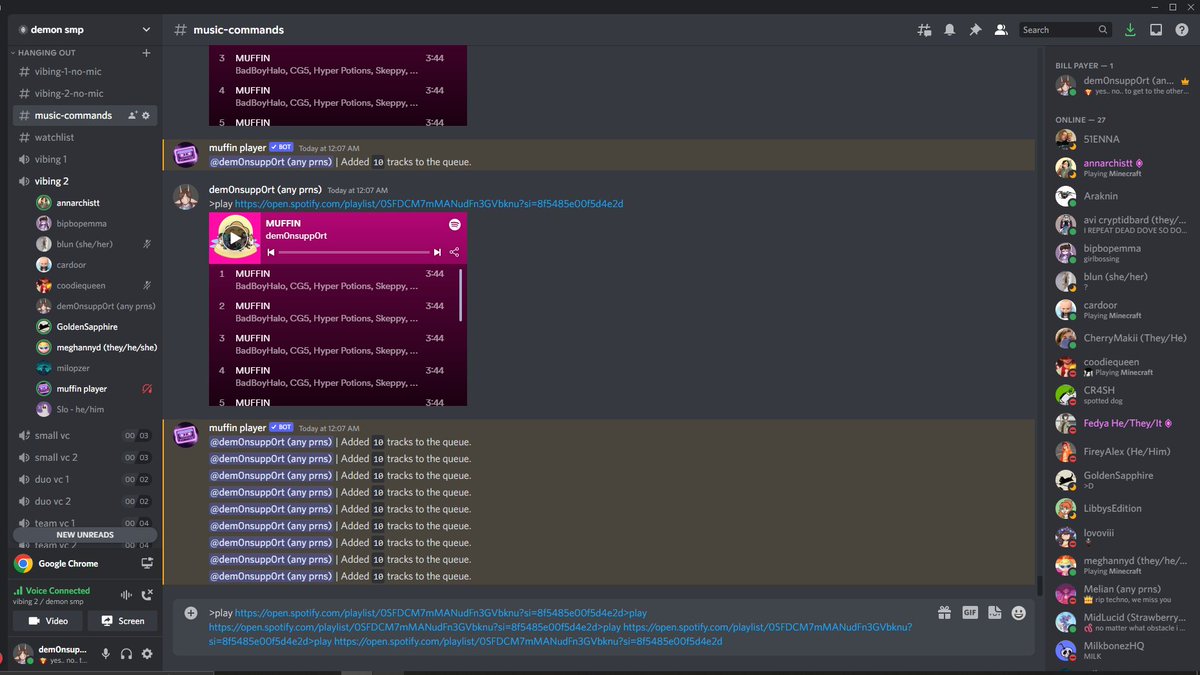This screenshot has width=1200, height=675.
Task: Open user avatar in bottom user panel
Action: [22, 653]
